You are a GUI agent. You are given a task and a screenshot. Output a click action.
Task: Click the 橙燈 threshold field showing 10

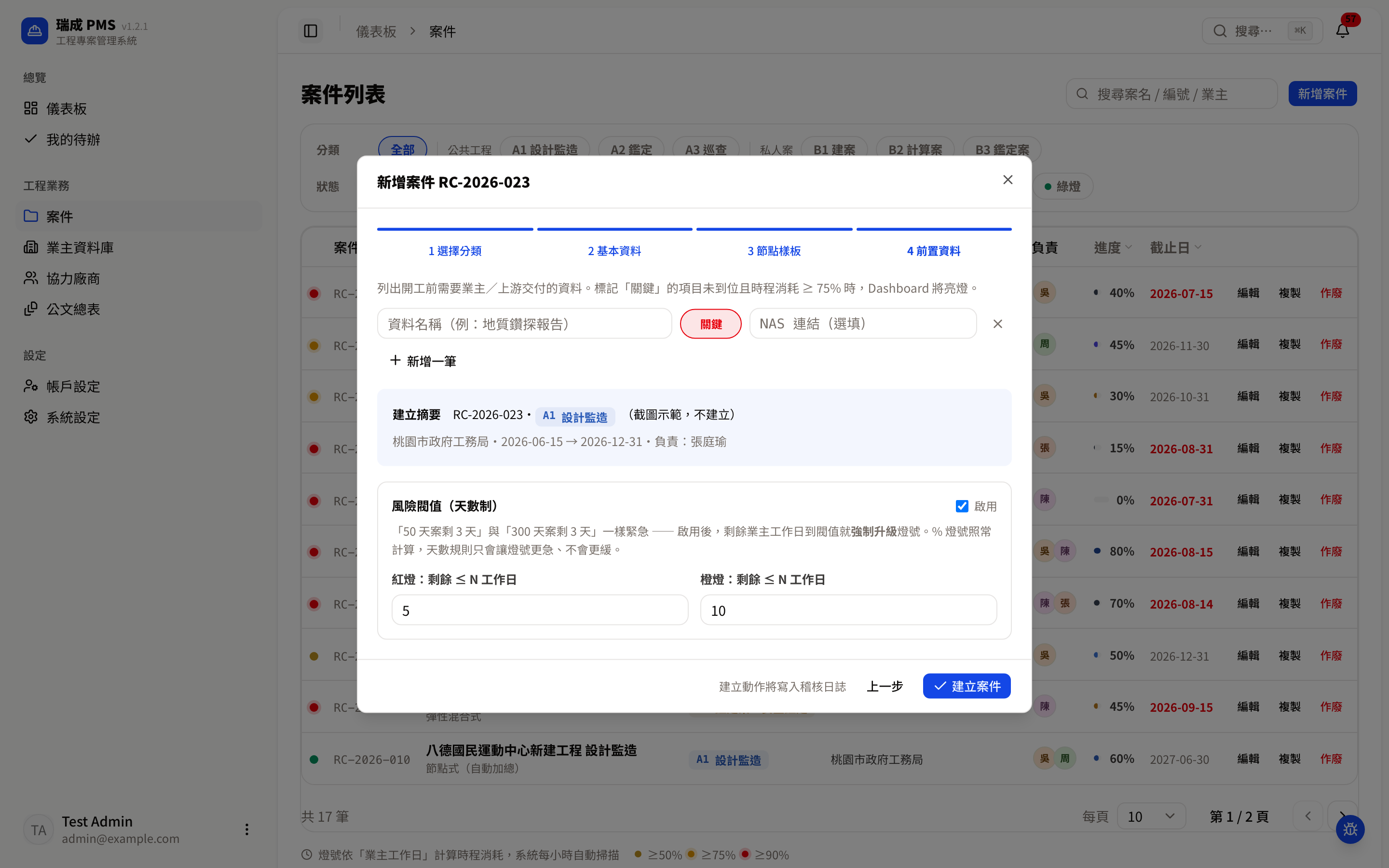[x=848, y=610]
